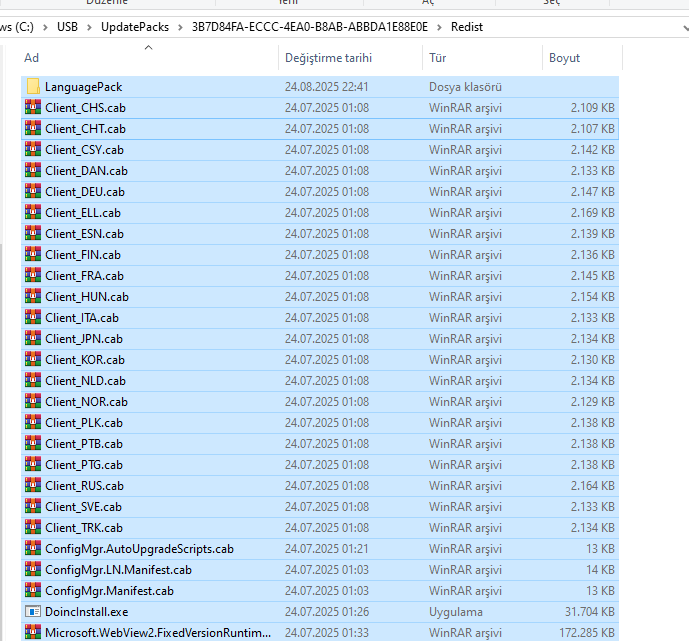The height and width of the screenshot is (641, 689).
Task: Click the Redist breadcrumb segment
Action: [467, 27]
